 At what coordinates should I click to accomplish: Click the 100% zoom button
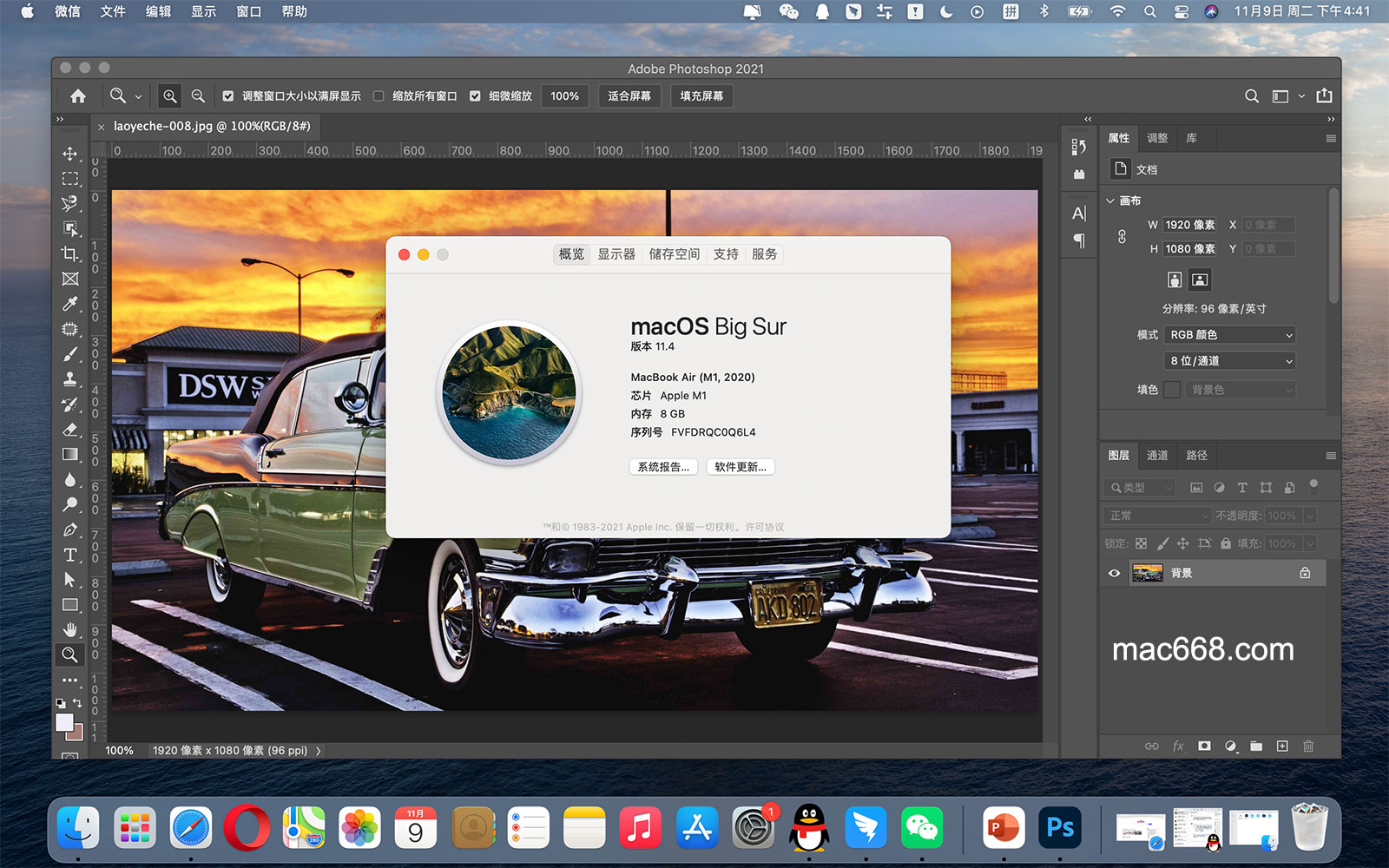pos(565,96)
